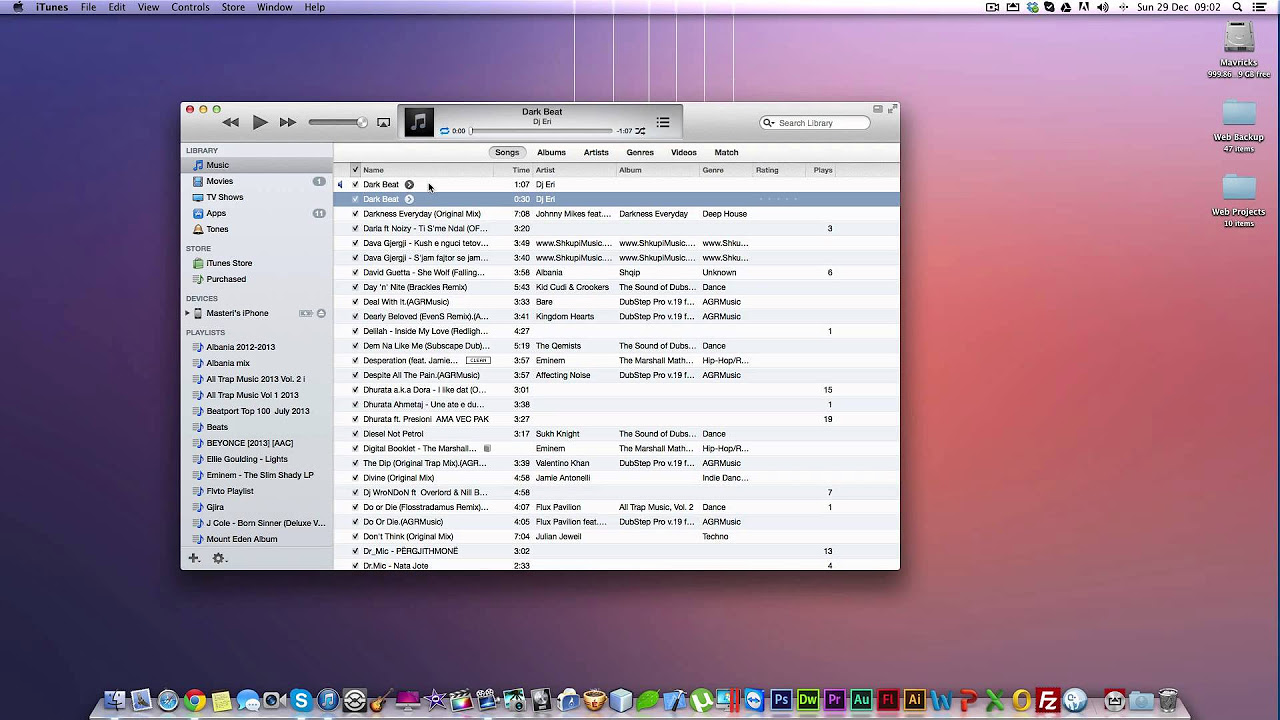The height and width of the screenshot is (720, 1280).
Task: Uncheck the Day 'n' Nite (Brackles Remix) checkbox
Action: pos(355,287)
